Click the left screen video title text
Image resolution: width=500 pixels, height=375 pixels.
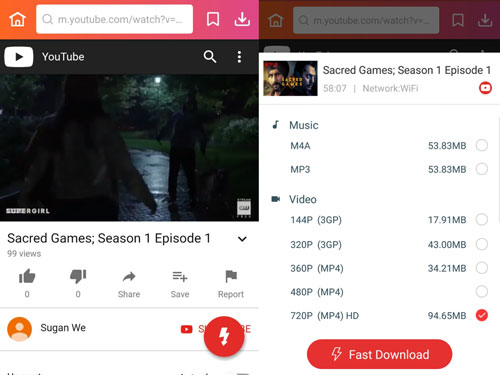coord(109,238)
